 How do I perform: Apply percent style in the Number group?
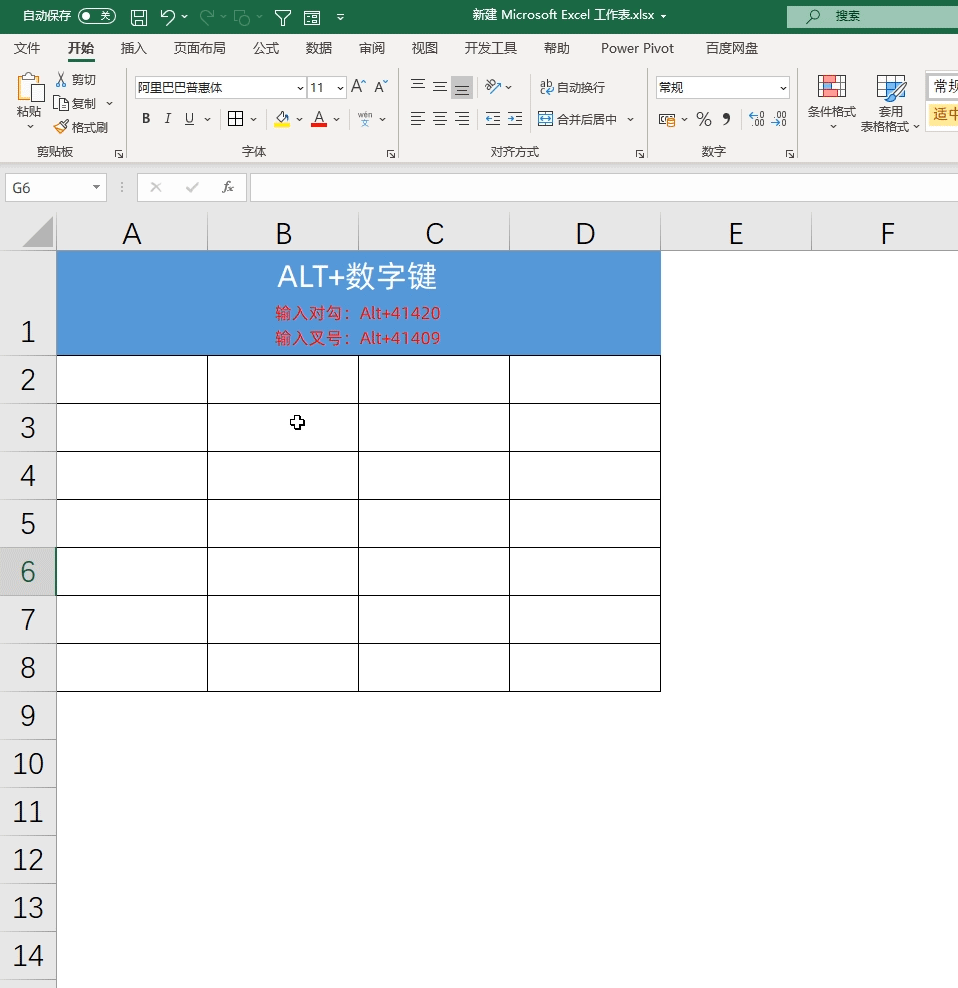pyautogui.click(x=704, y=119)
